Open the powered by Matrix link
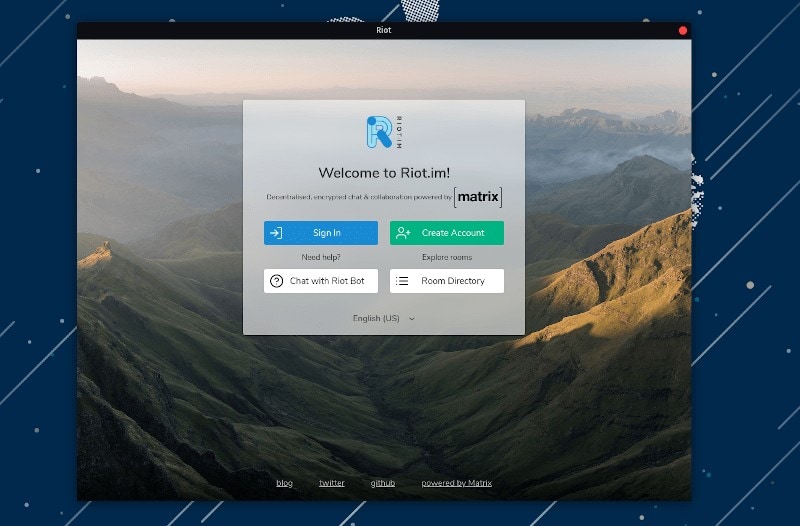800x526 pixels. coord(457,483)
